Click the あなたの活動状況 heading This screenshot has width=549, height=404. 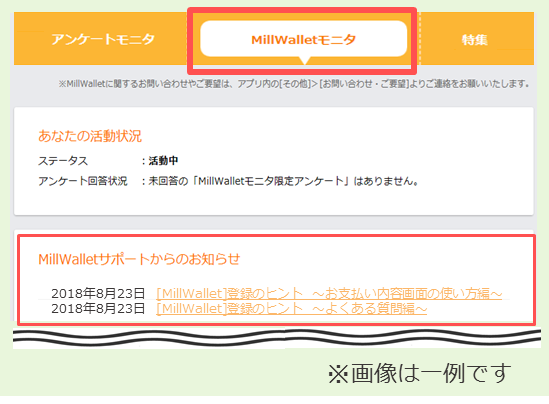90,136
